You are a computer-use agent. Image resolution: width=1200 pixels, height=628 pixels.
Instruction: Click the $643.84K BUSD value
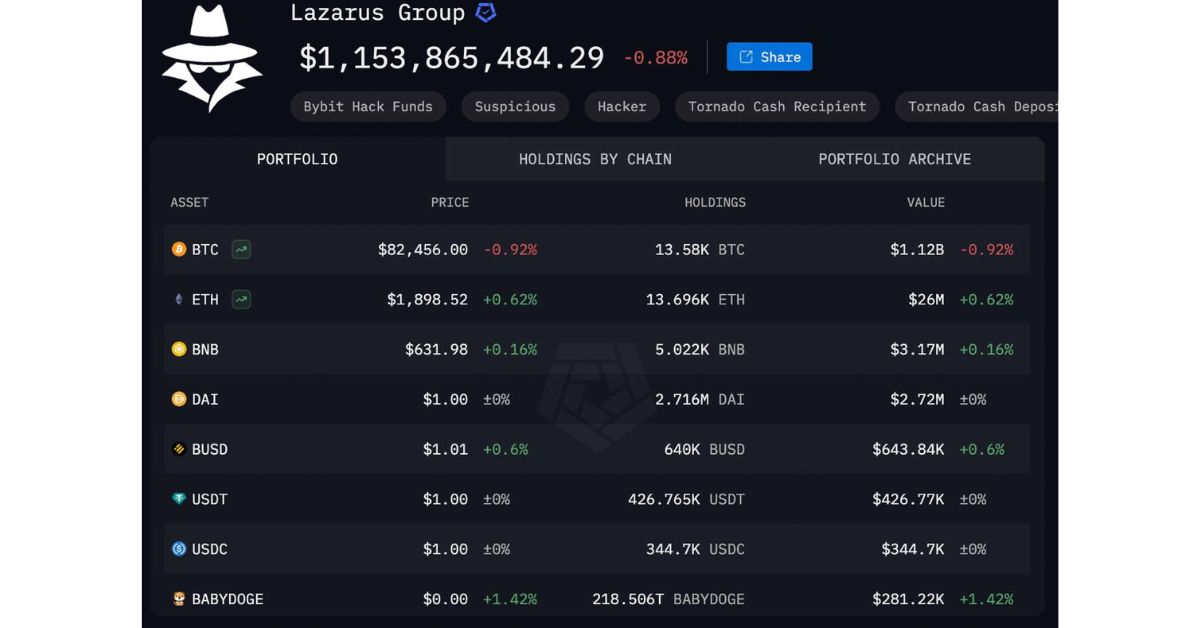pos(908,449)
